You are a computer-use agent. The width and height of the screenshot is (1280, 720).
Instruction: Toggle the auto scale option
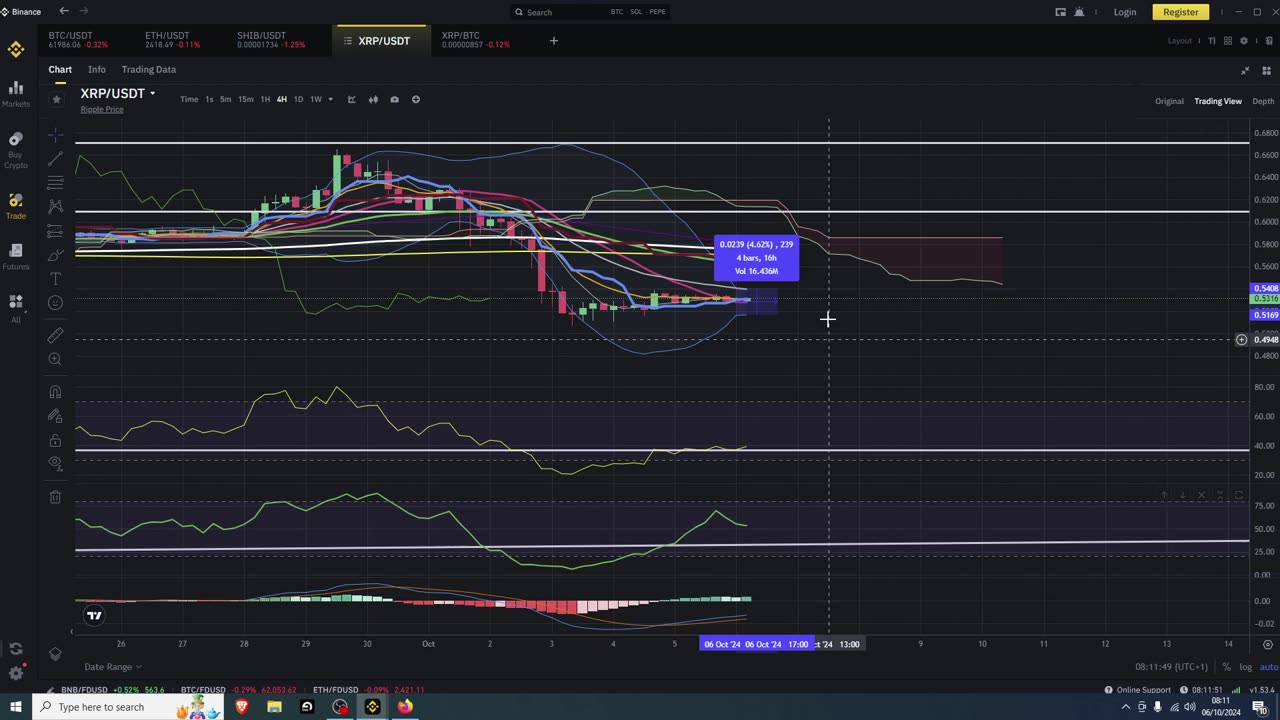click(x=1268, y=667)
